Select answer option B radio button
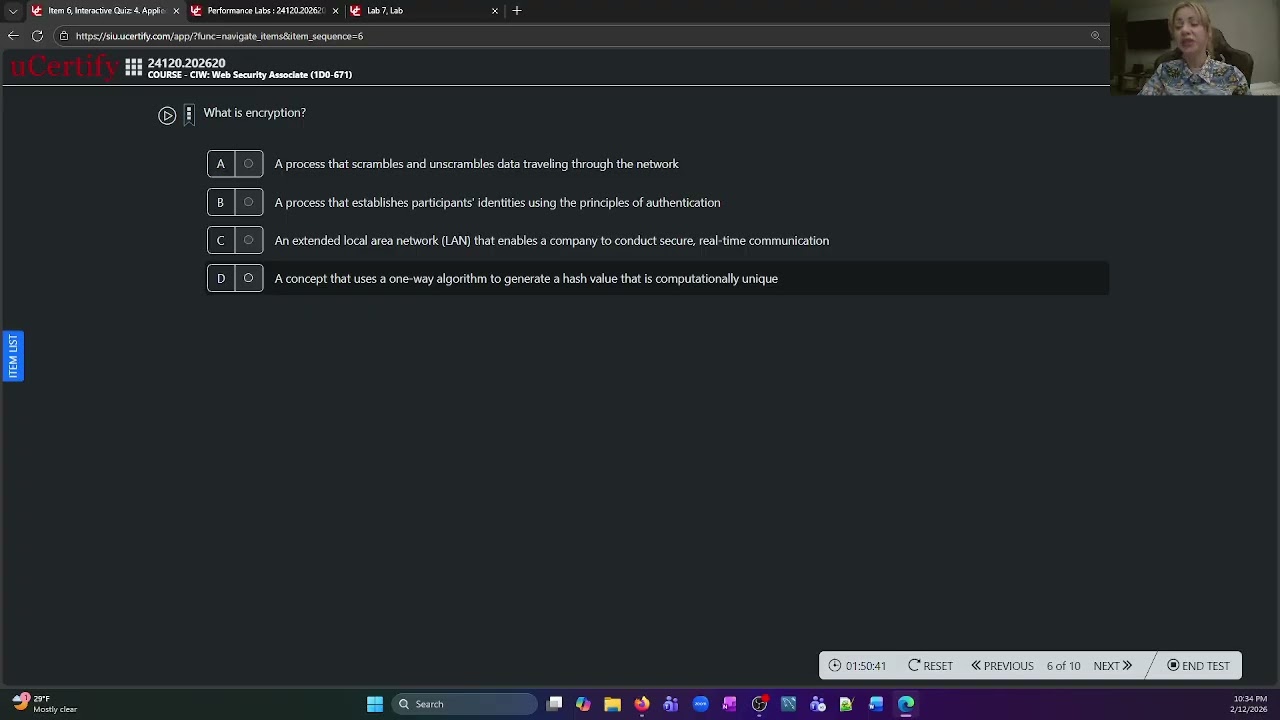 (x=248, y=202)
